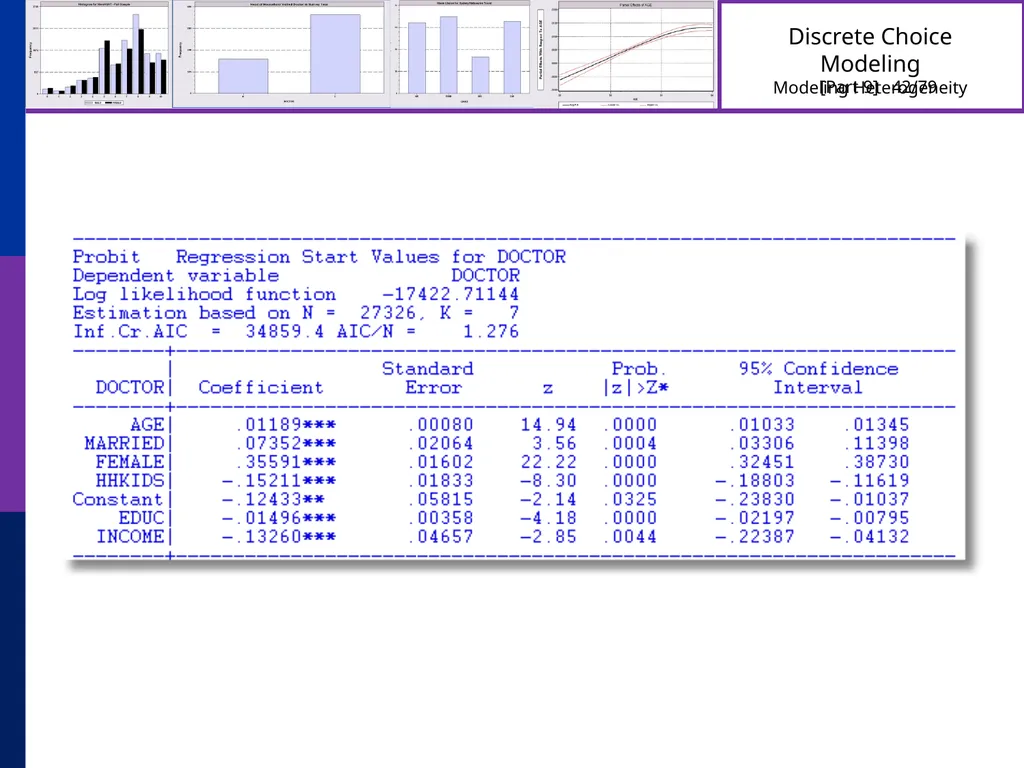Click the Dependent variable DOCTOR line
The width and height of the screenshot is (1024, 768).
[296, 276]
